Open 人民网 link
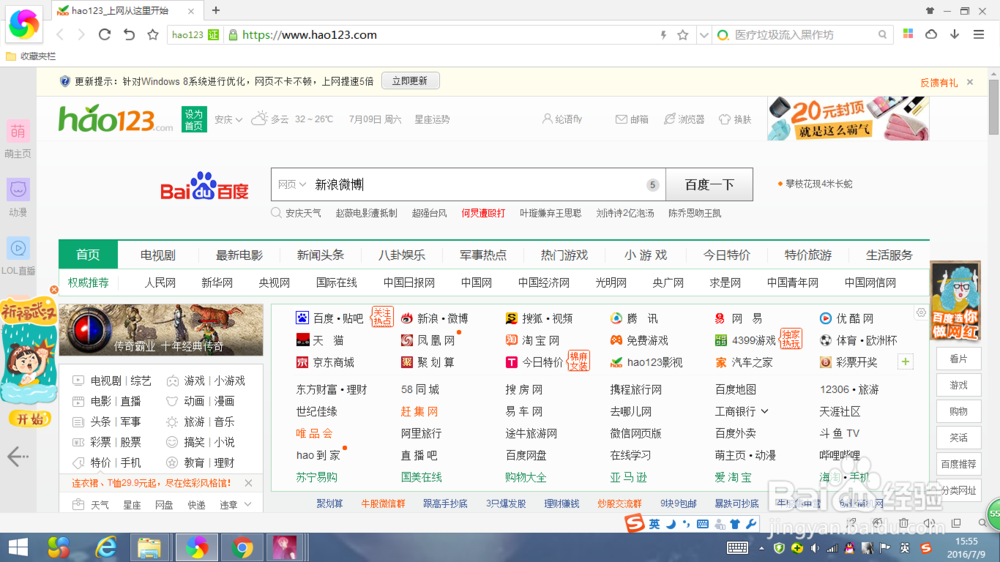This screenshot has height=562, width=1000. [159, 283]
